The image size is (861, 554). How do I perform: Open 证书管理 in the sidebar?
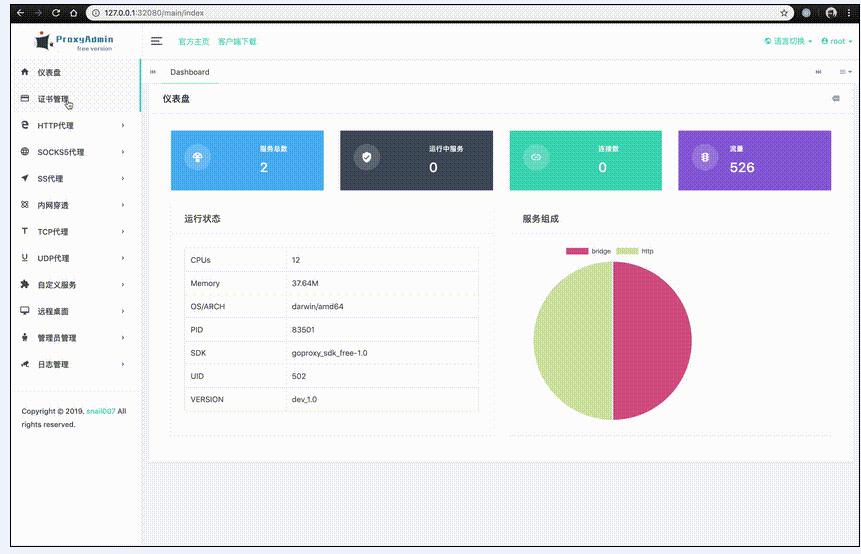[x=52, y=99]
